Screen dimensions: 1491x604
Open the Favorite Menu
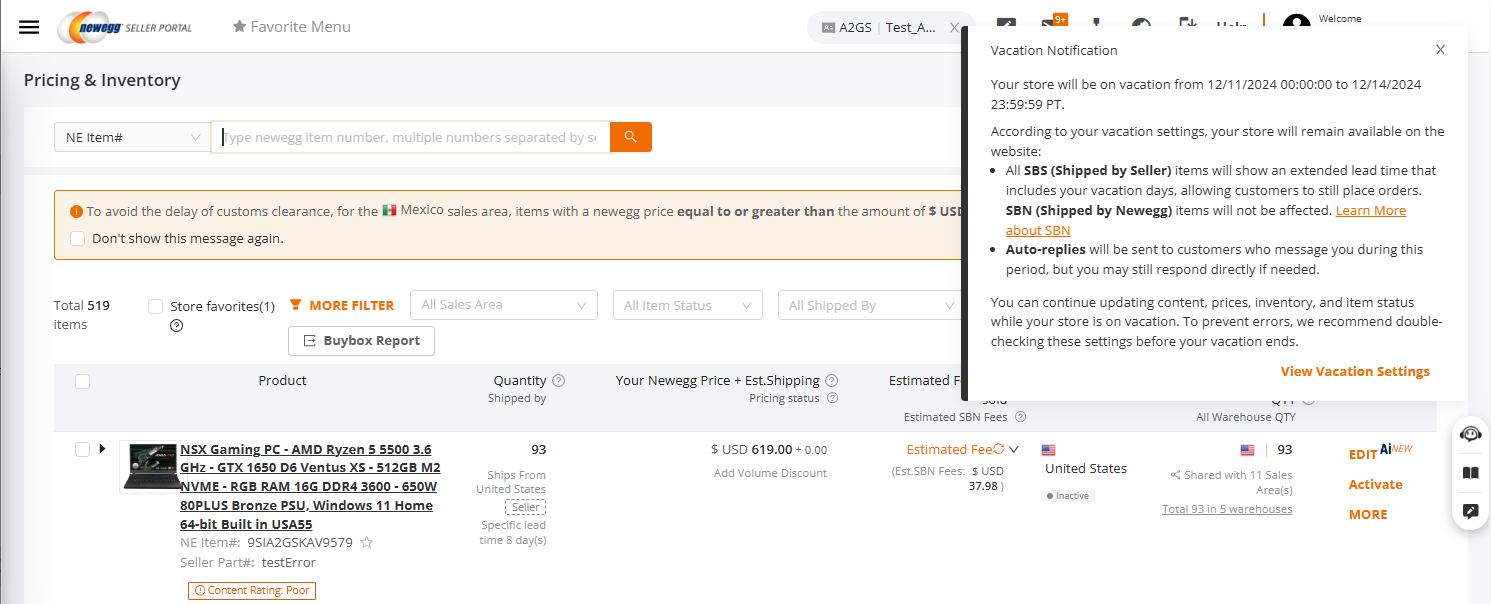pos(292,27)
